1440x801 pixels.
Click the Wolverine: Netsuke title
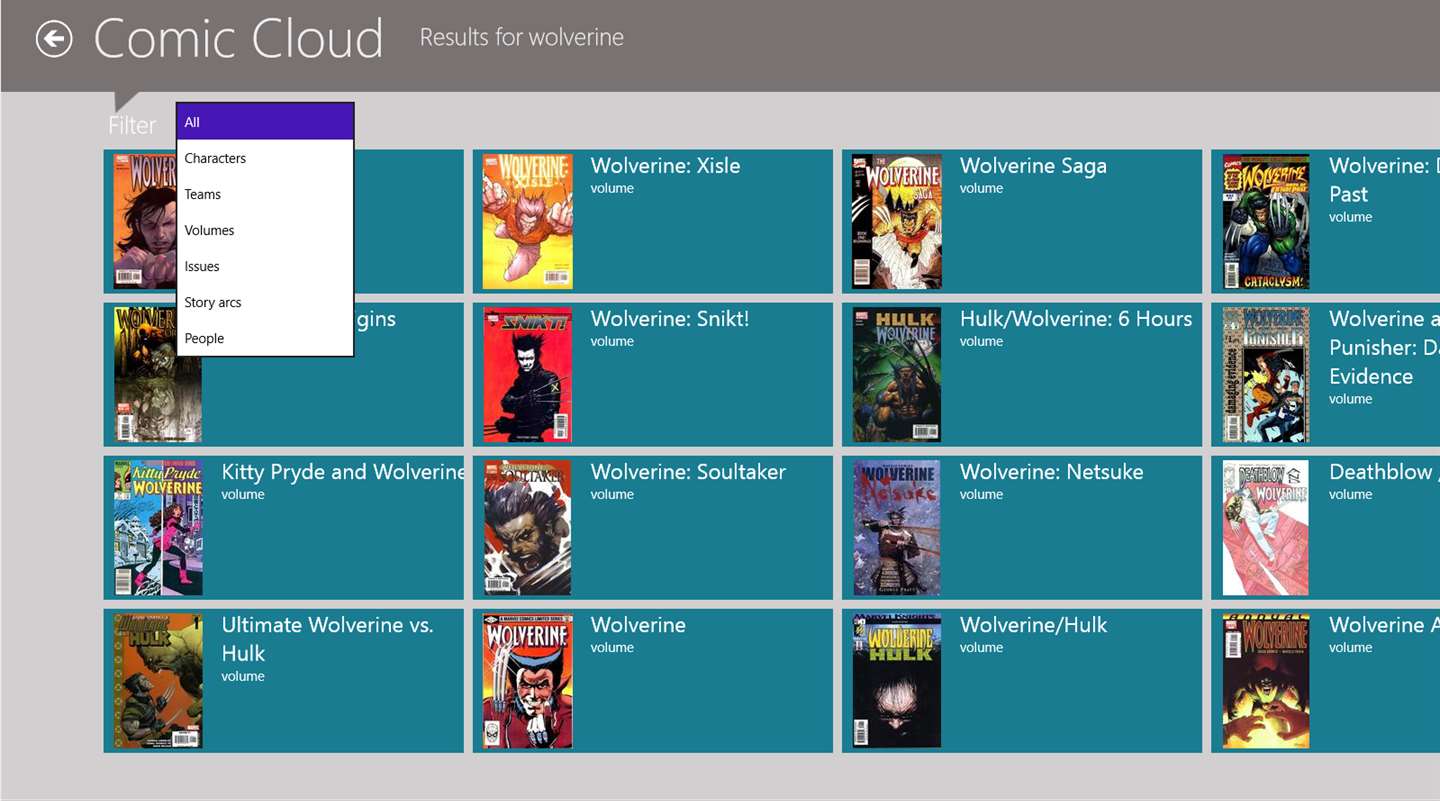1051,472
